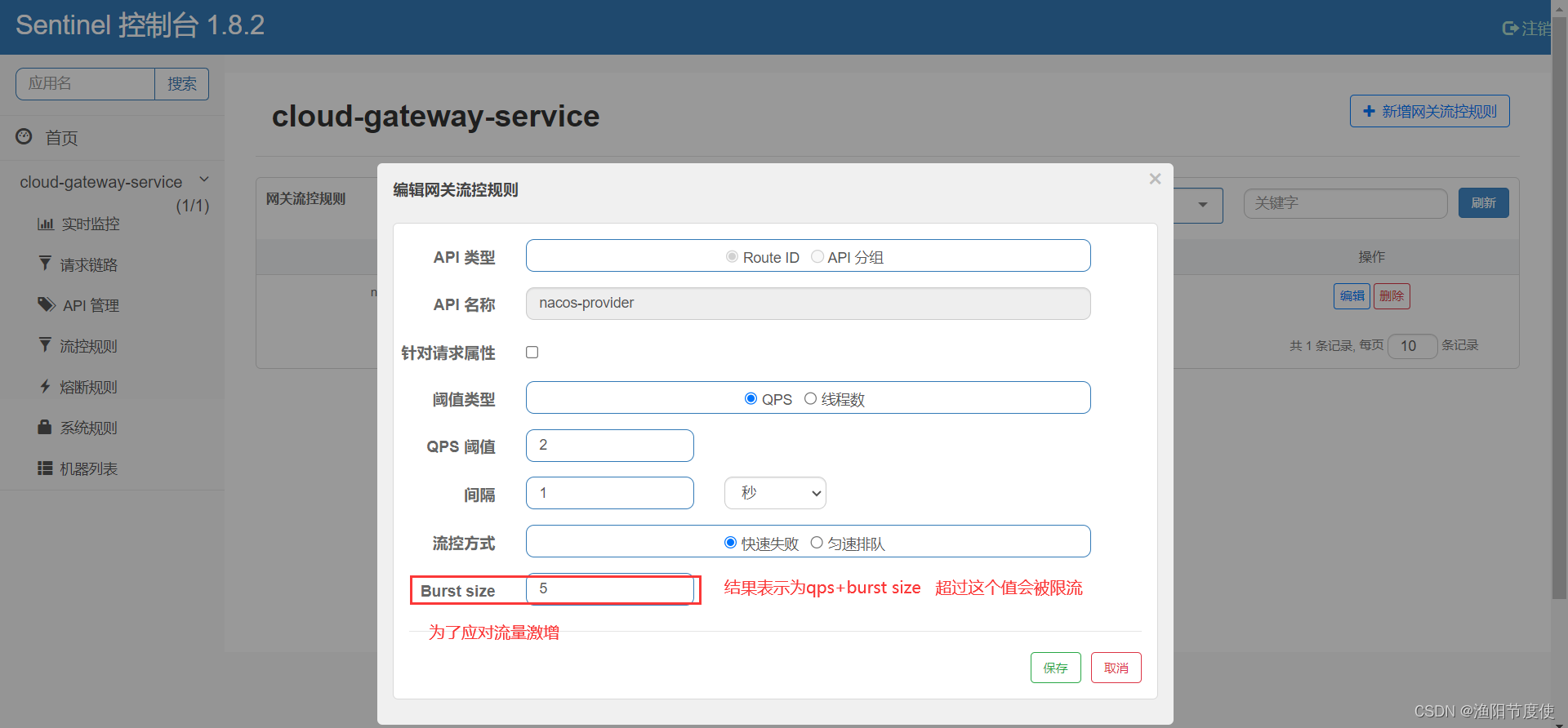Open 流控规则 menu item
Screen dimensions: 1568x728
tap(89, 346)
